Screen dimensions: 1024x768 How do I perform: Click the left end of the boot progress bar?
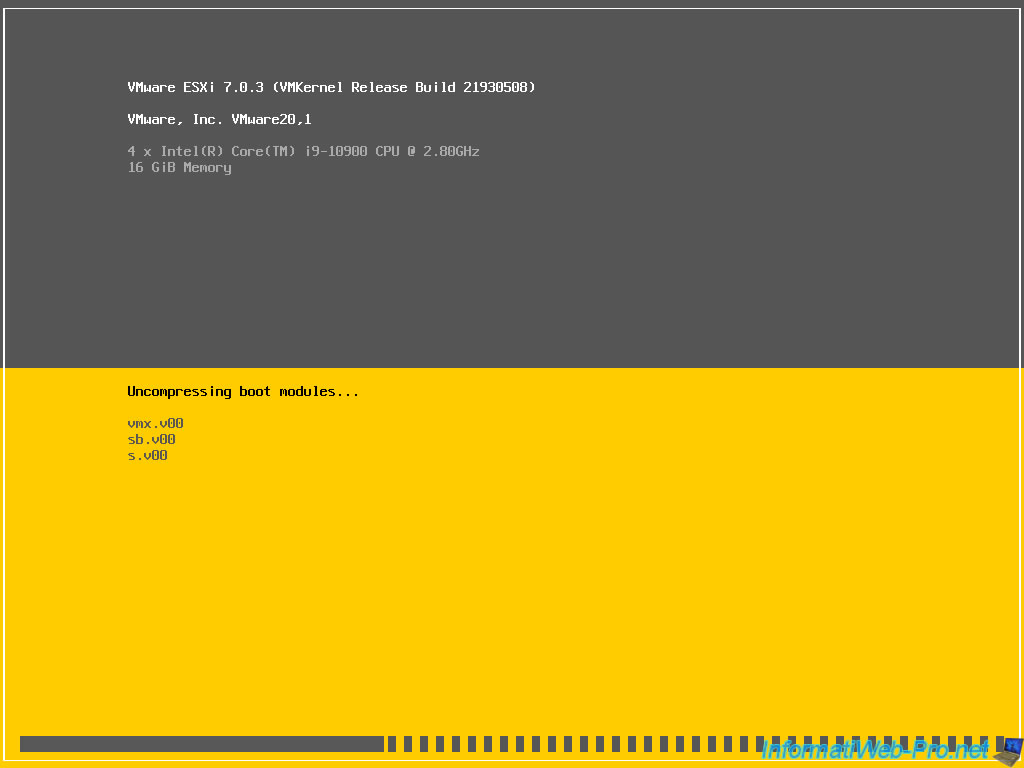pos(24,744)
